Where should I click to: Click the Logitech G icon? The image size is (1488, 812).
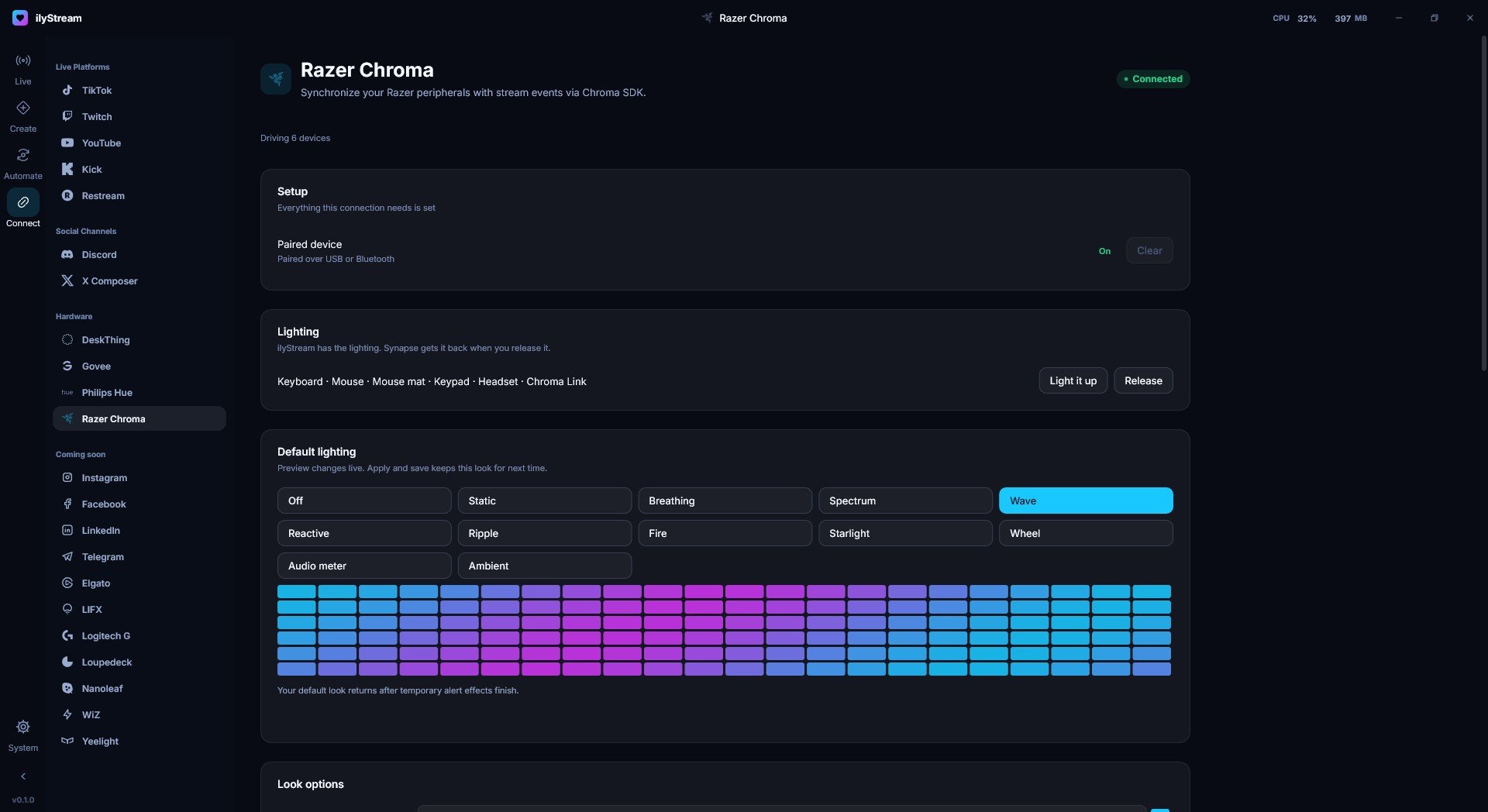coord(67,635)
